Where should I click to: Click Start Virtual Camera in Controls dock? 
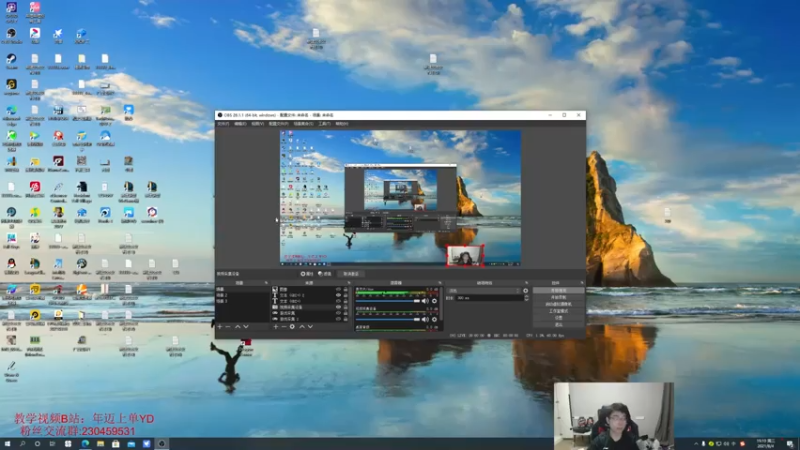tap(559, 304)
